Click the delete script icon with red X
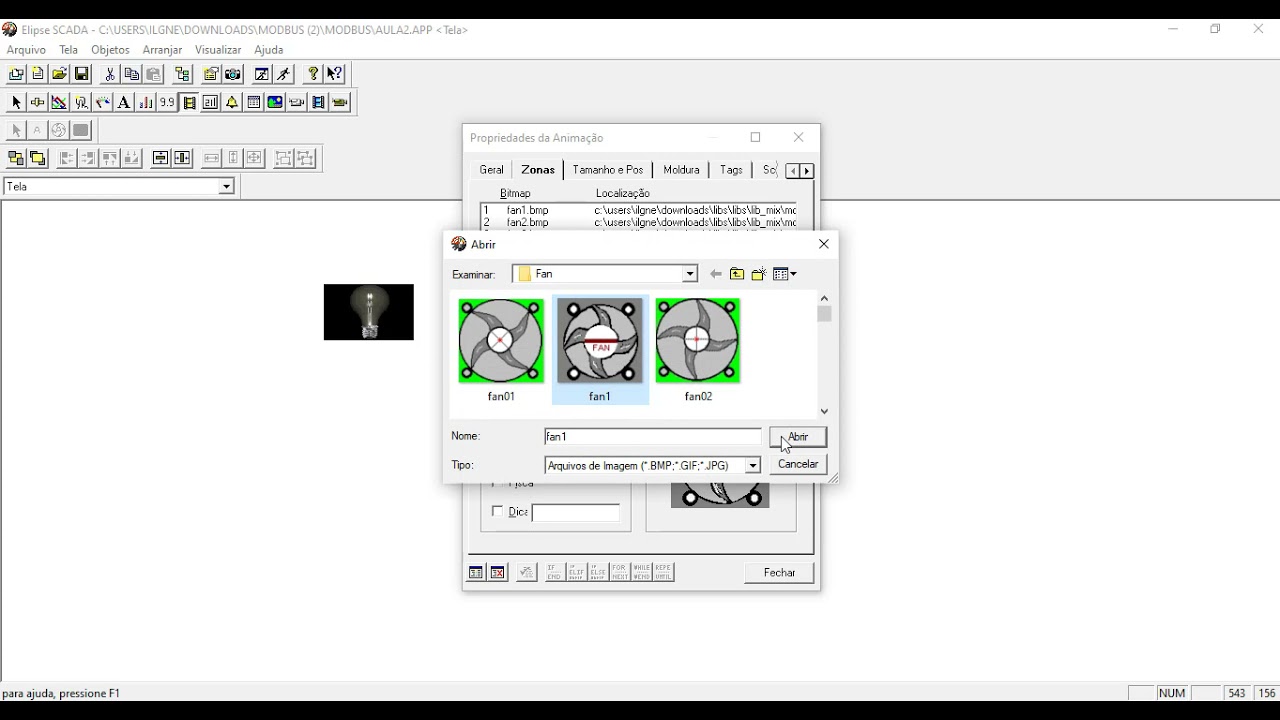The width and height of the screenshot is (1280, 720). coord(498,572)
